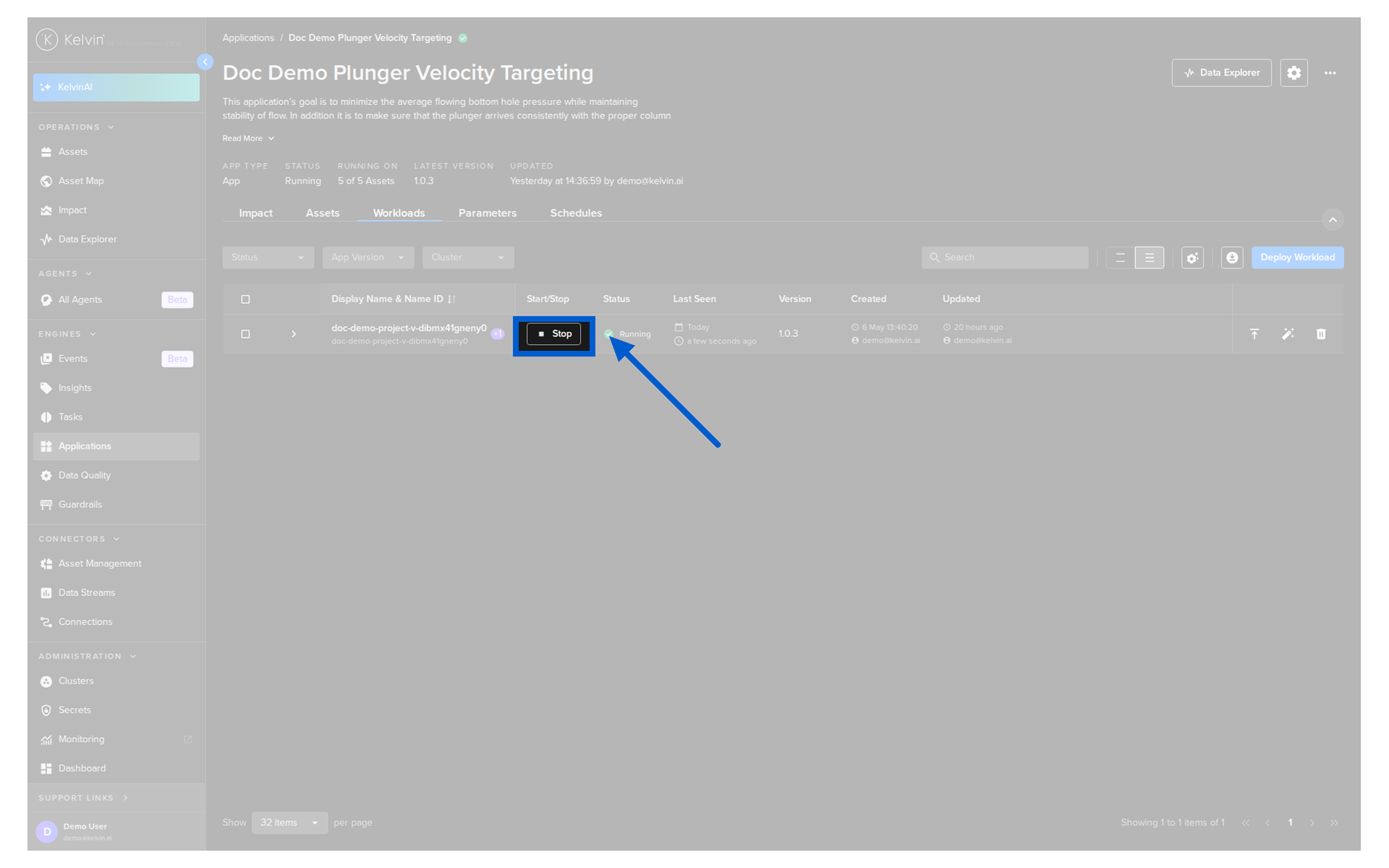
Task: Select all workloads with header checkbox
Action: [245, 299]
